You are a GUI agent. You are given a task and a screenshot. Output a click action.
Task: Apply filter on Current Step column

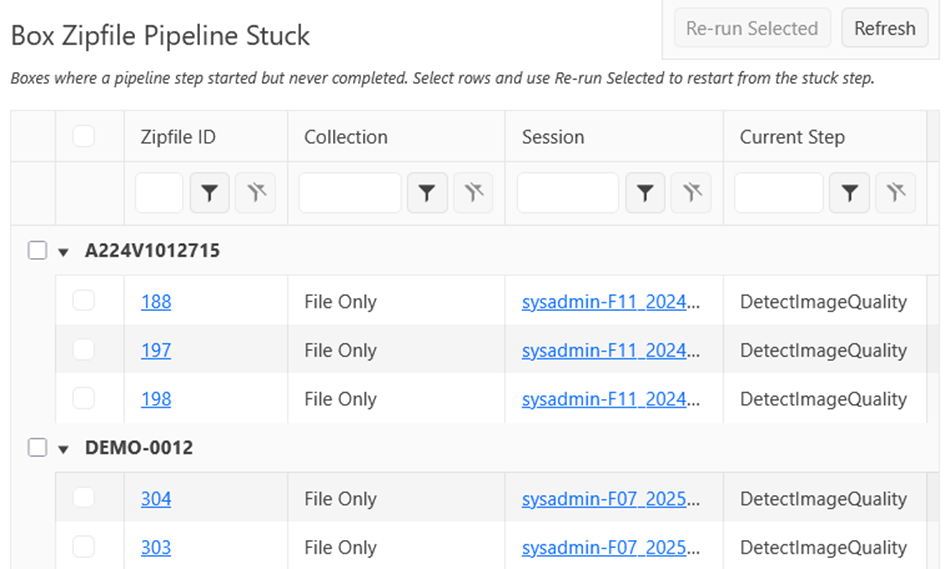[x=849, y=193]
